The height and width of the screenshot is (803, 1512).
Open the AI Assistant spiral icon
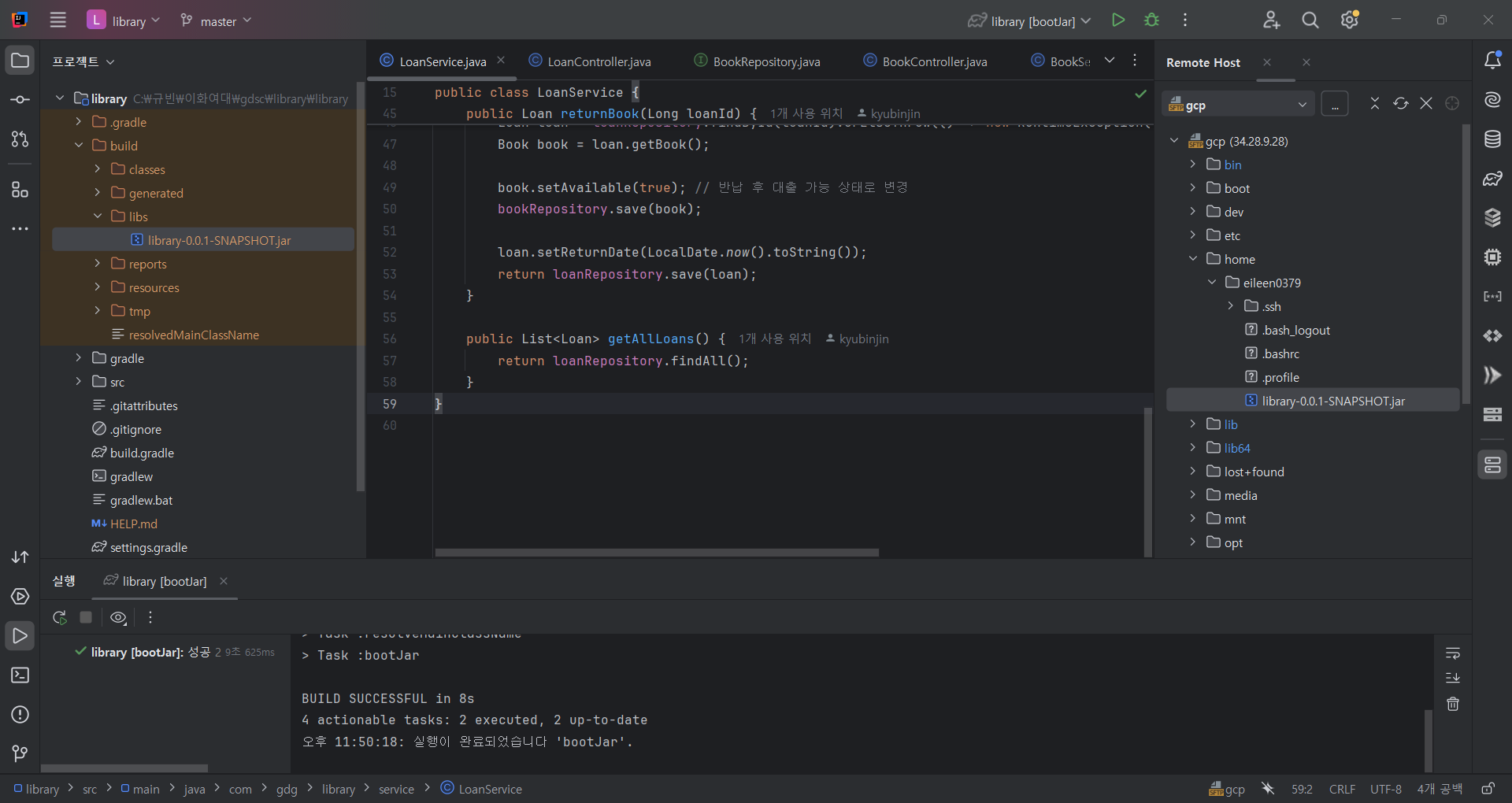tap(1492, 100)
